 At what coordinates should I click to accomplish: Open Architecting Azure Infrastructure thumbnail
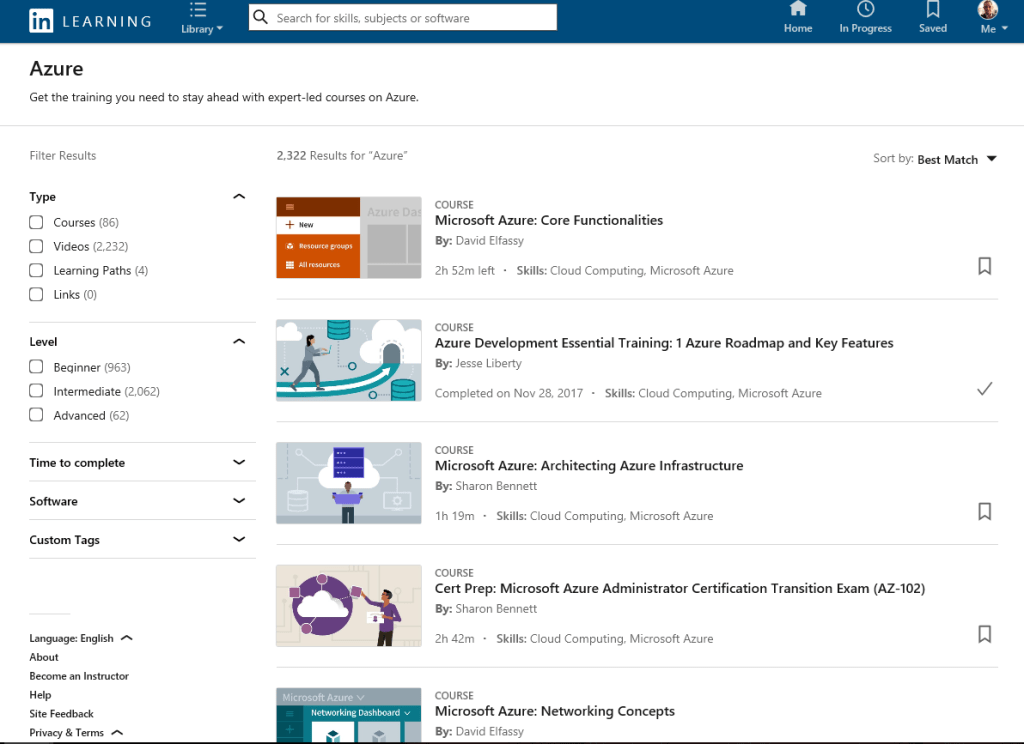349,483
